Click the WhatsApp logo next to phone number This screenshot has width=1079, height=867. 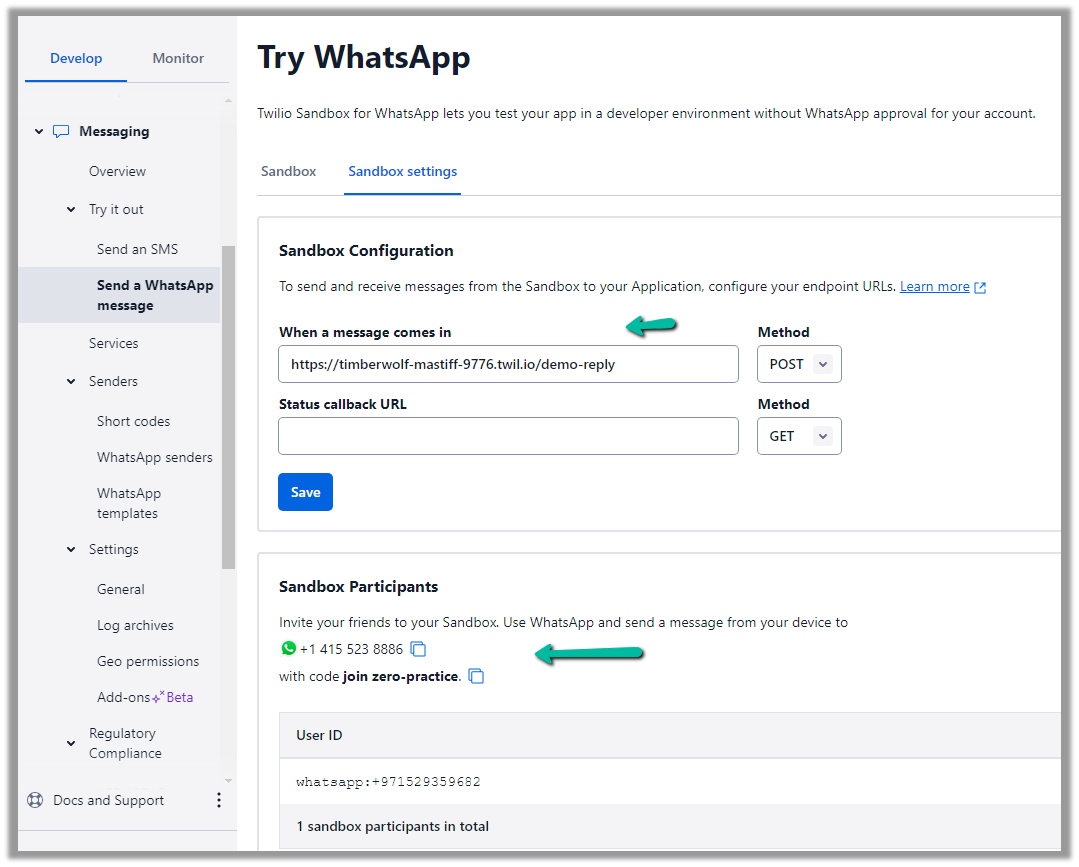point(288,649)
